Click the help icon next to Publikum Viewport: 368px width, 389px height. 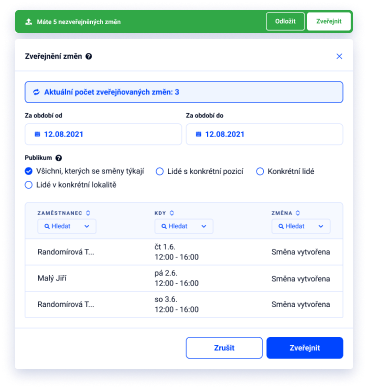59,158
